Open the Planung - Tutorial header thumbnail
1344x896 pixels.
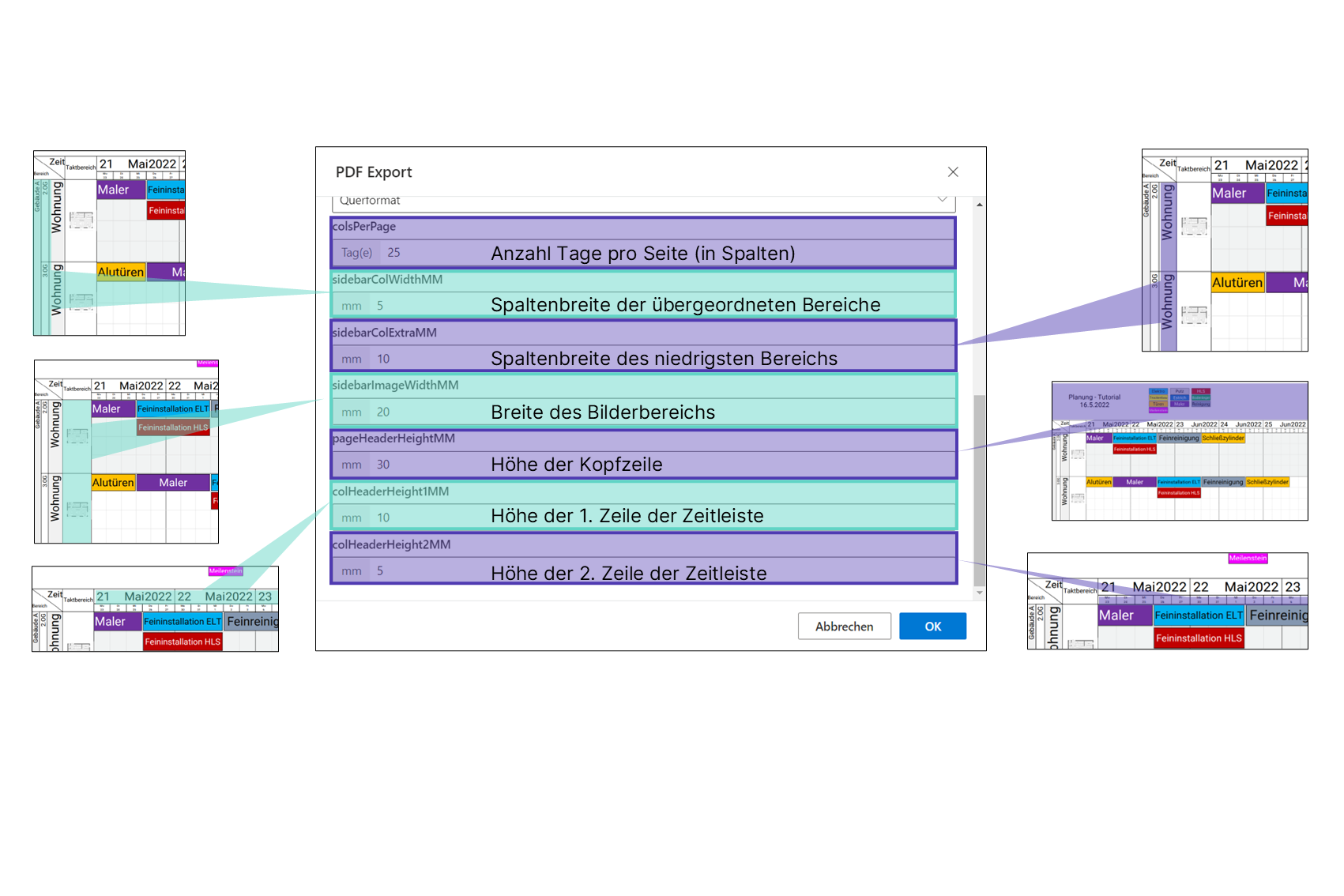point(1180,451)
